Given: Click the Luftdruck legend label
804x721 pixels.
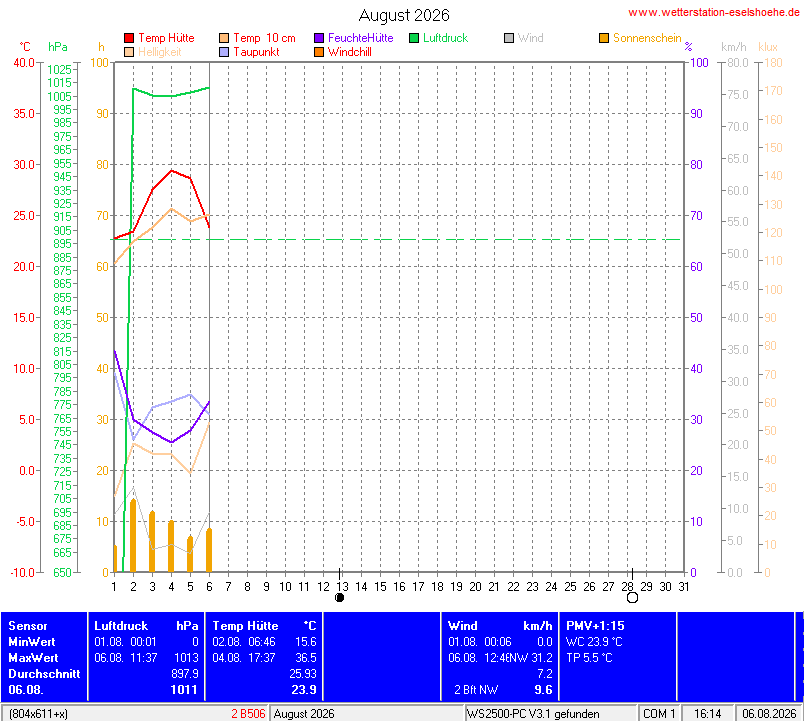Looking at the screenshot, I should point(446,38).
